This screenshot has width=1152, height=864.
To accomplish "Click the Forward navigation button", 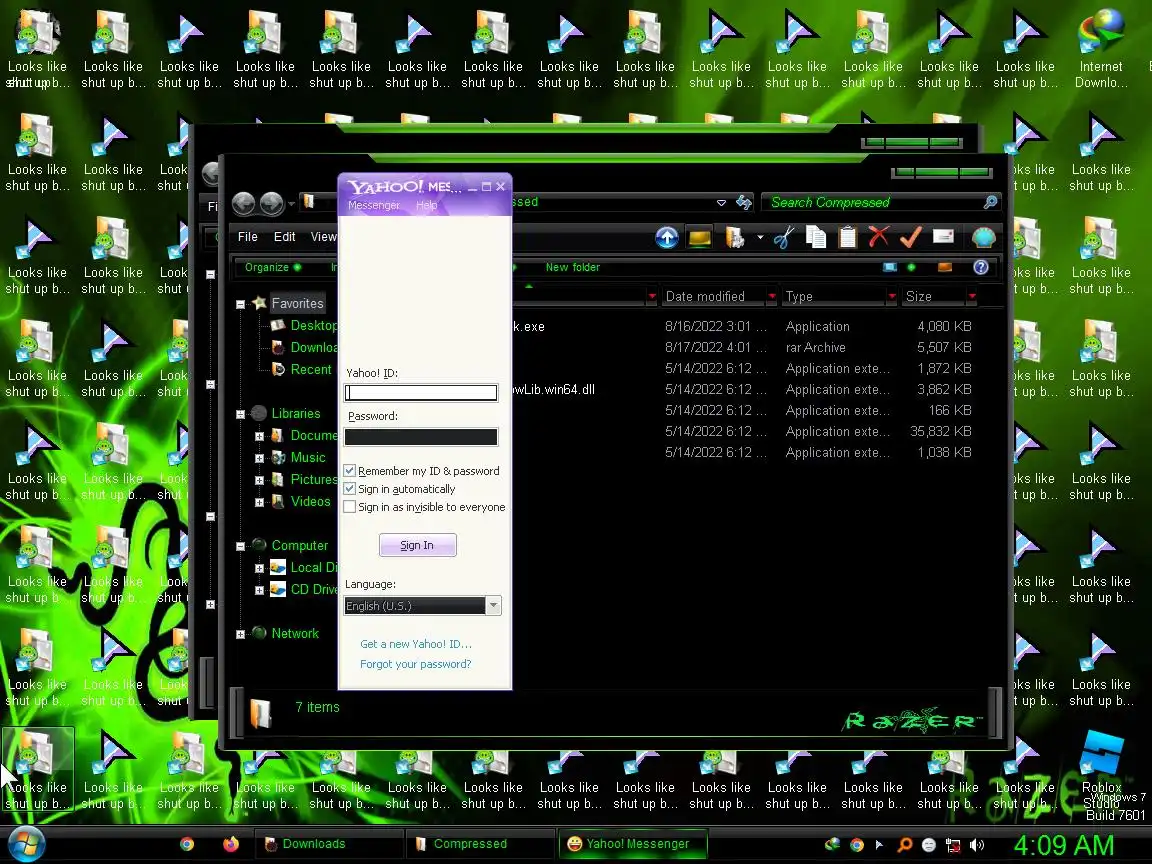I will click(271, 203).
